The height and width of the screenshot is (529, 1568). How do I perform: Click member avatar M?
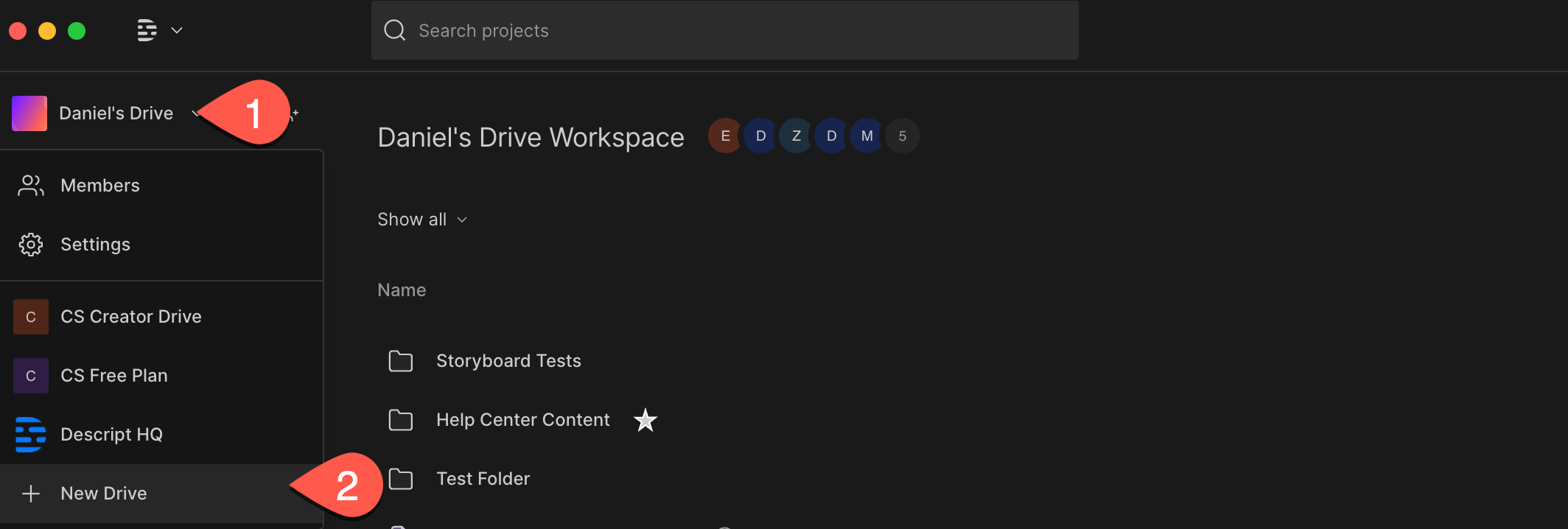867,136
